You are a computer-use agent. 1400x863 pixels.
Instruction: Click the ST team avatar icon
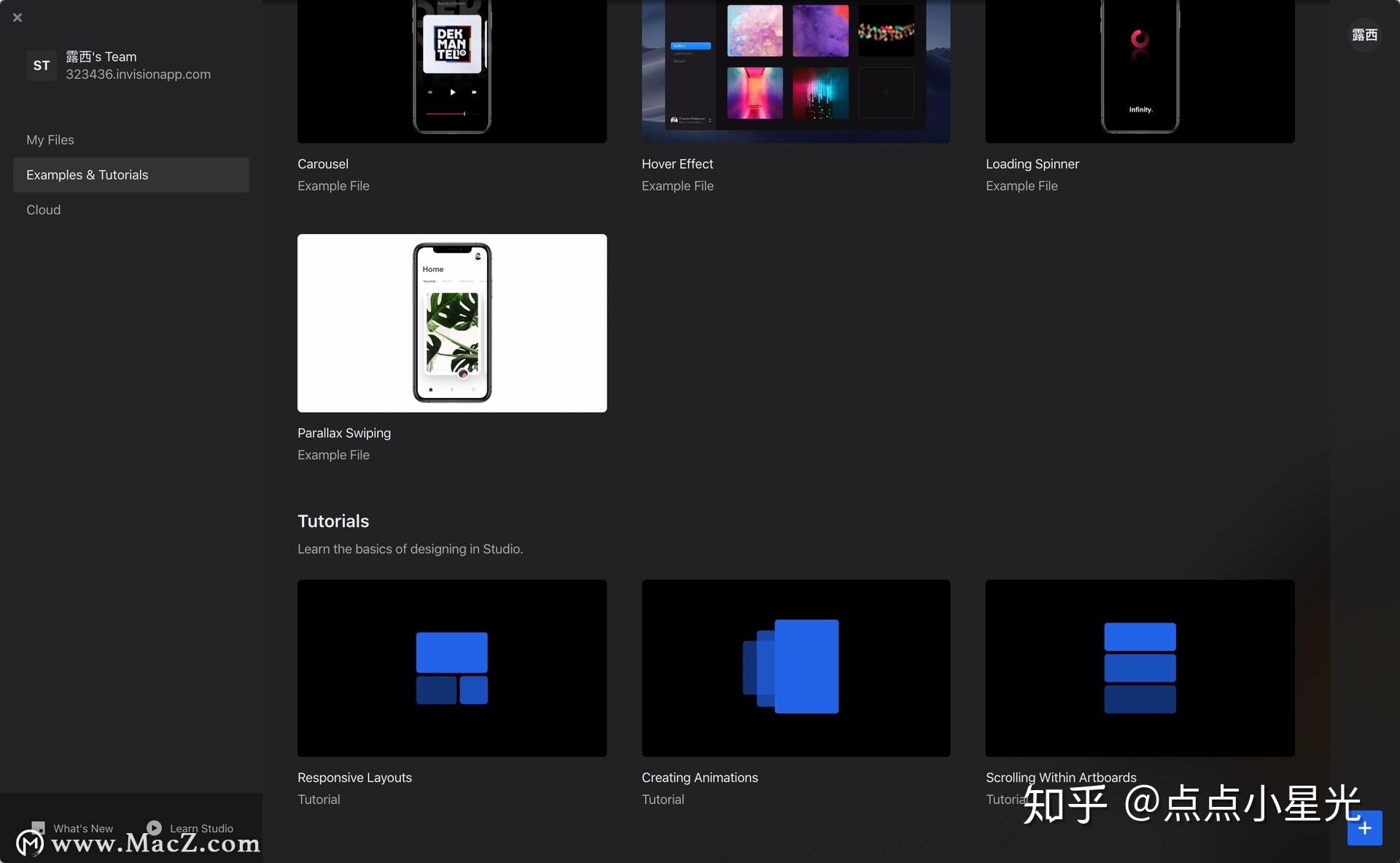click(x=41, y=65)
